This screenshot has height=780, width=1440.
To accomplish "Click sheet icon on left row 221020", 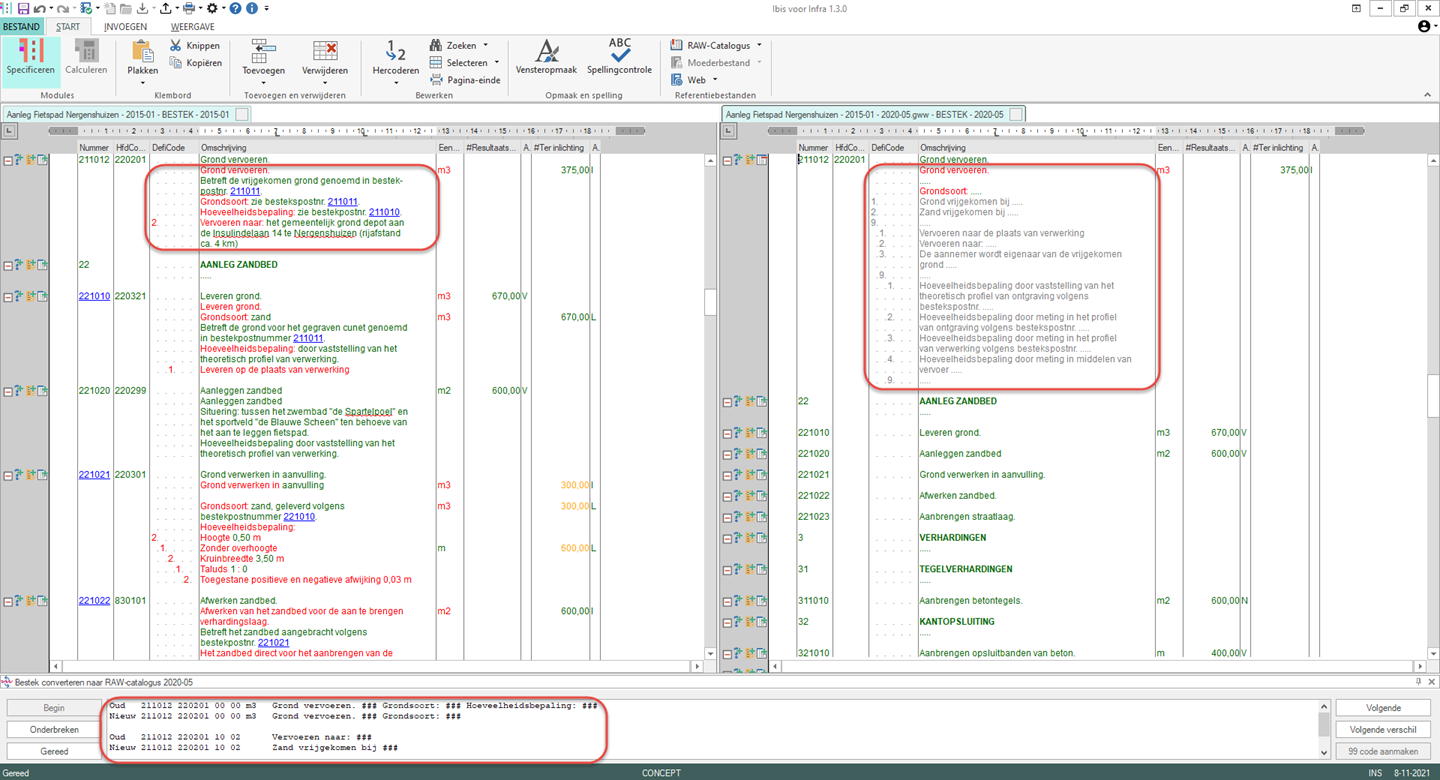I will (43, 391).
